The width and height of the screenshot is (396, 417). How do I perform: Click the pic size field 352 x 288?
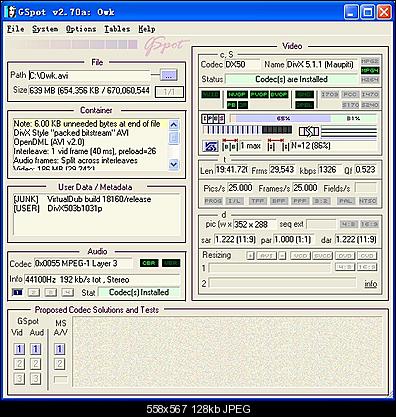point(255,224)
